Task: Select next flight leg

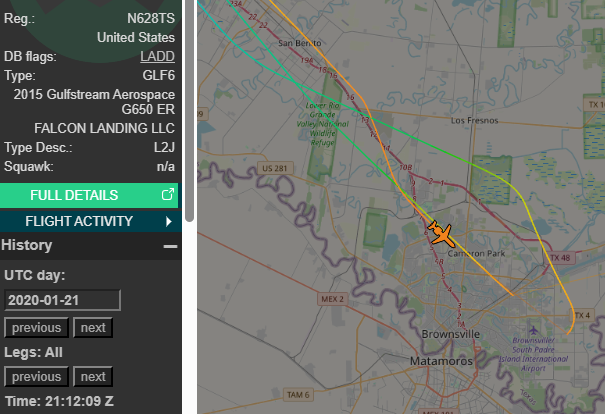Action: coord(93,377)
